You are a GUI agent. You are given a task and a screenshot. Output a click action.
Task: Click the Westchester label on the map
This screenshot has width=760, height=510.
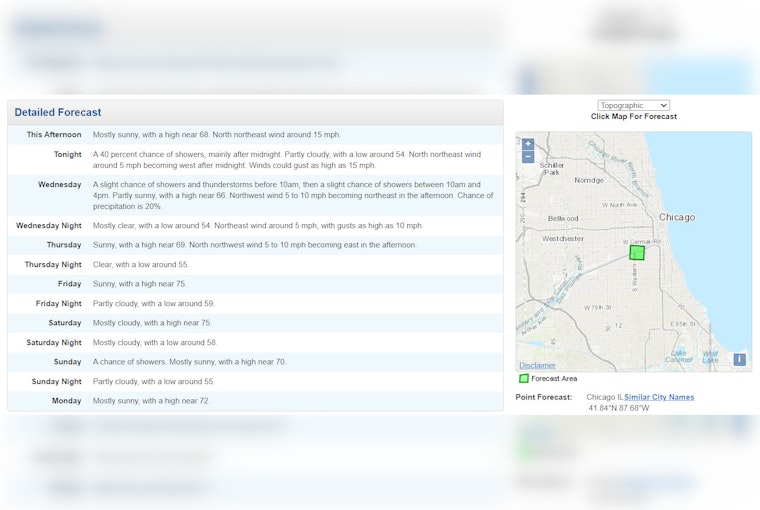[x=563, y=239]
